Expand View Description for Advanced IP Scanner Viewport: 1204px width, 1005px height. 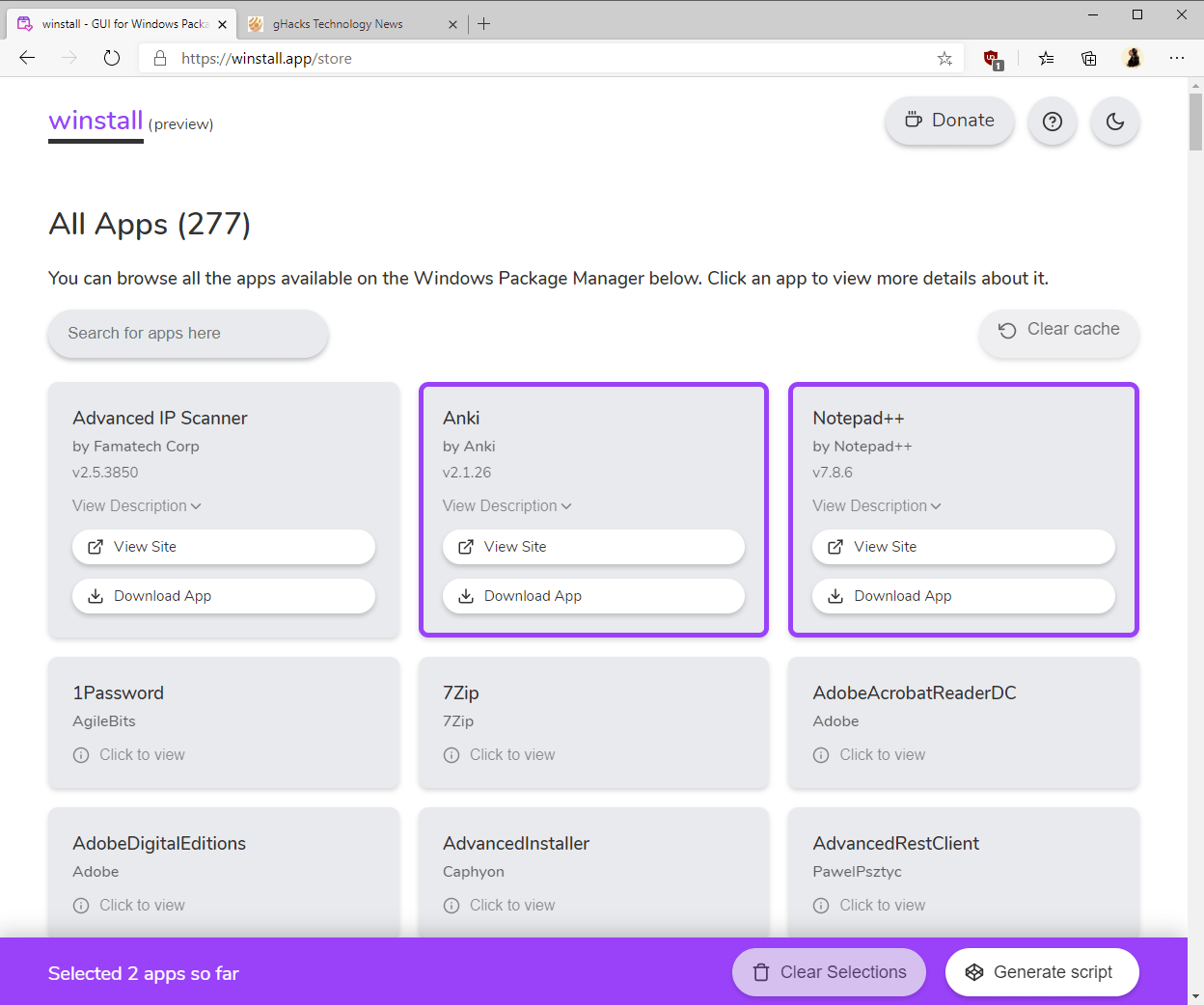[136, 505]
